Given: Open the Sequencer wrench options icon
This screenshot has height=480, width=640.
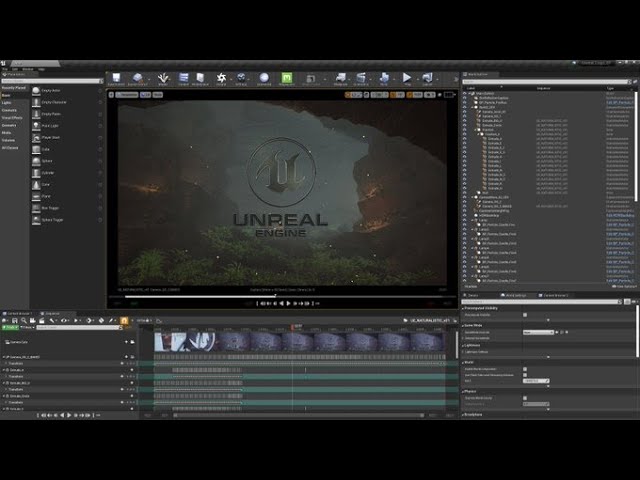Looking at the screenshot, I should 52,321.
